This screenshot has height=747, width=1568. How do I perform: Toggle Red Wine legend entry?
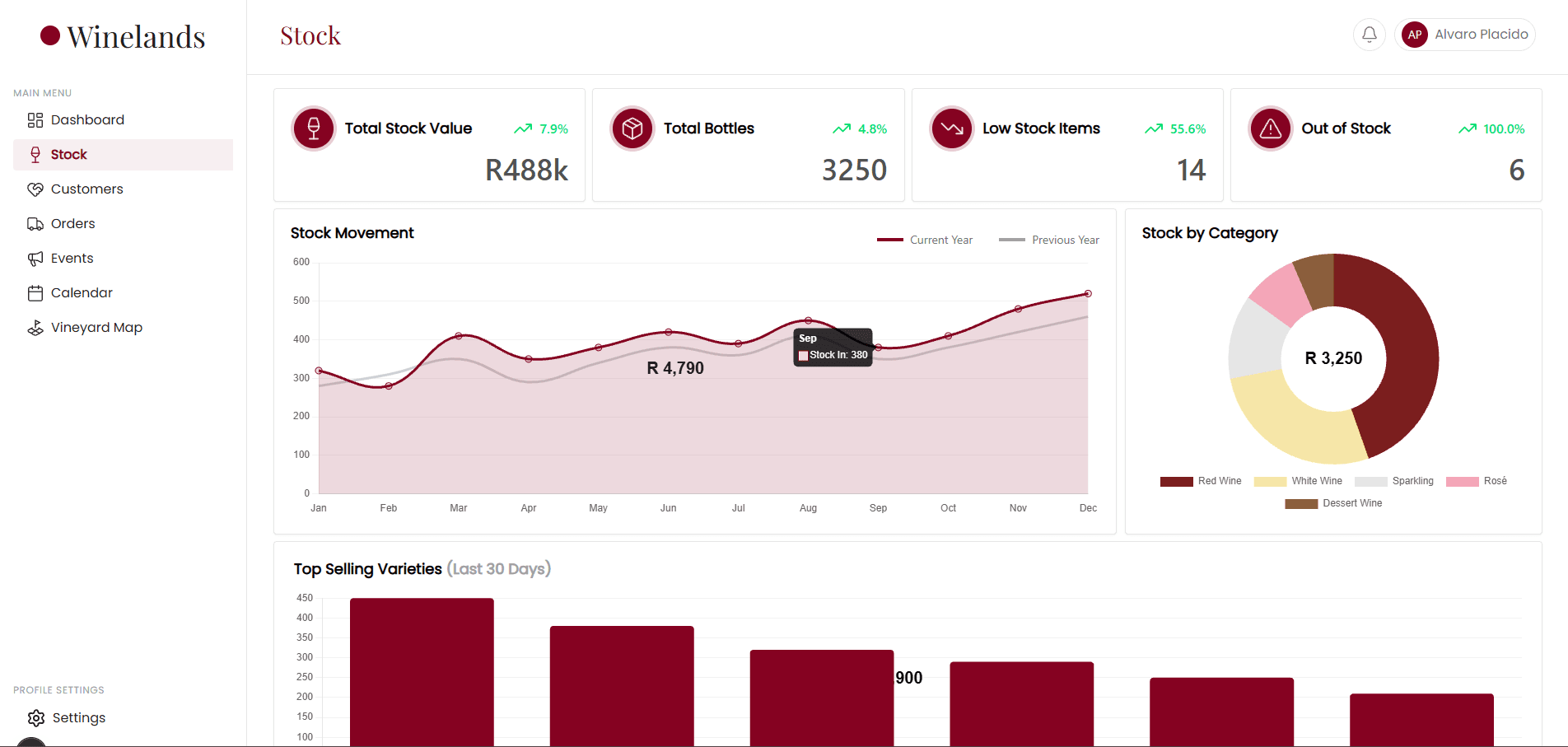coord(1201,481)
